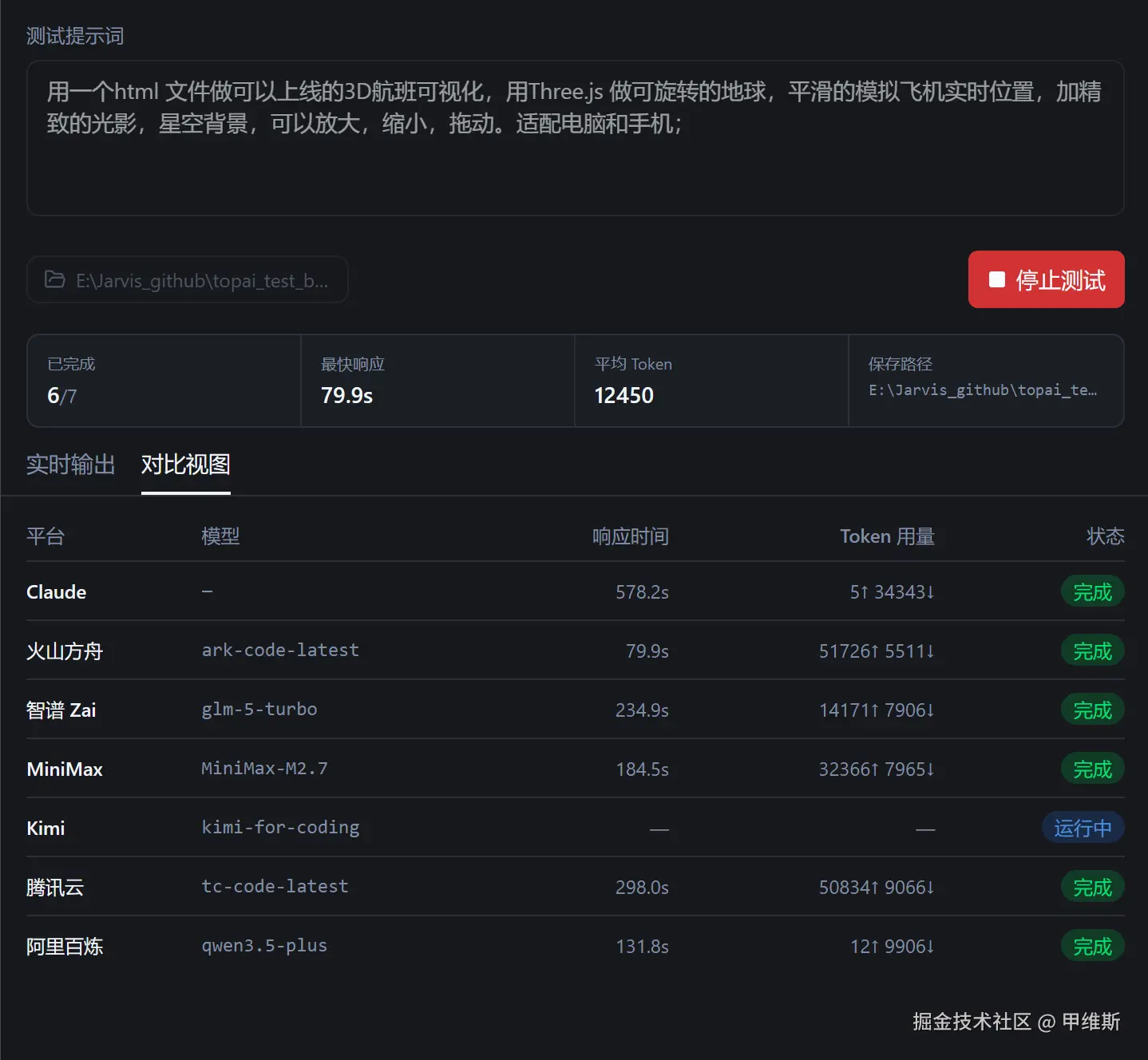
Task: Select the 对比视图 tab
Action: (186, 465)
